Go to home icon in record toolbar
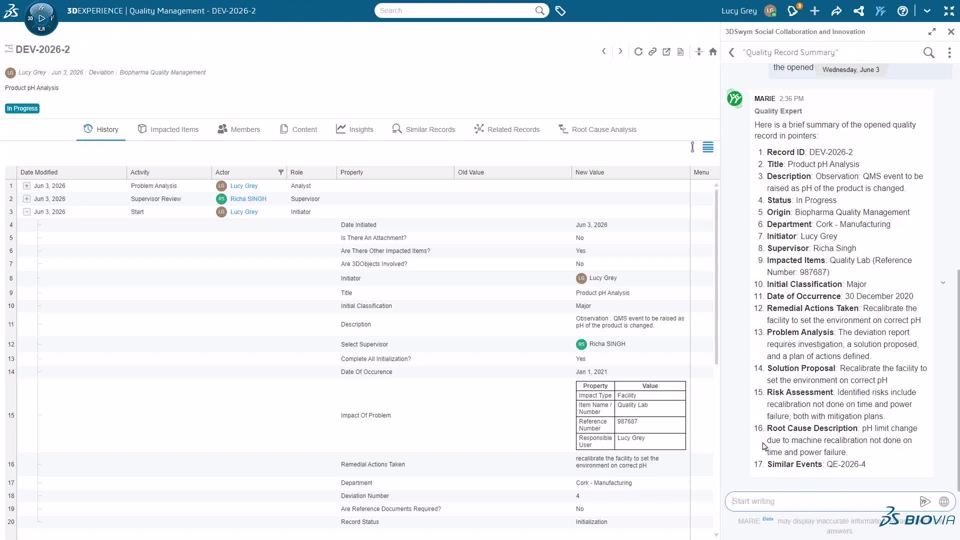Viewport: 960px width, 540px height. pyautogui.click(x=713, y=51)
